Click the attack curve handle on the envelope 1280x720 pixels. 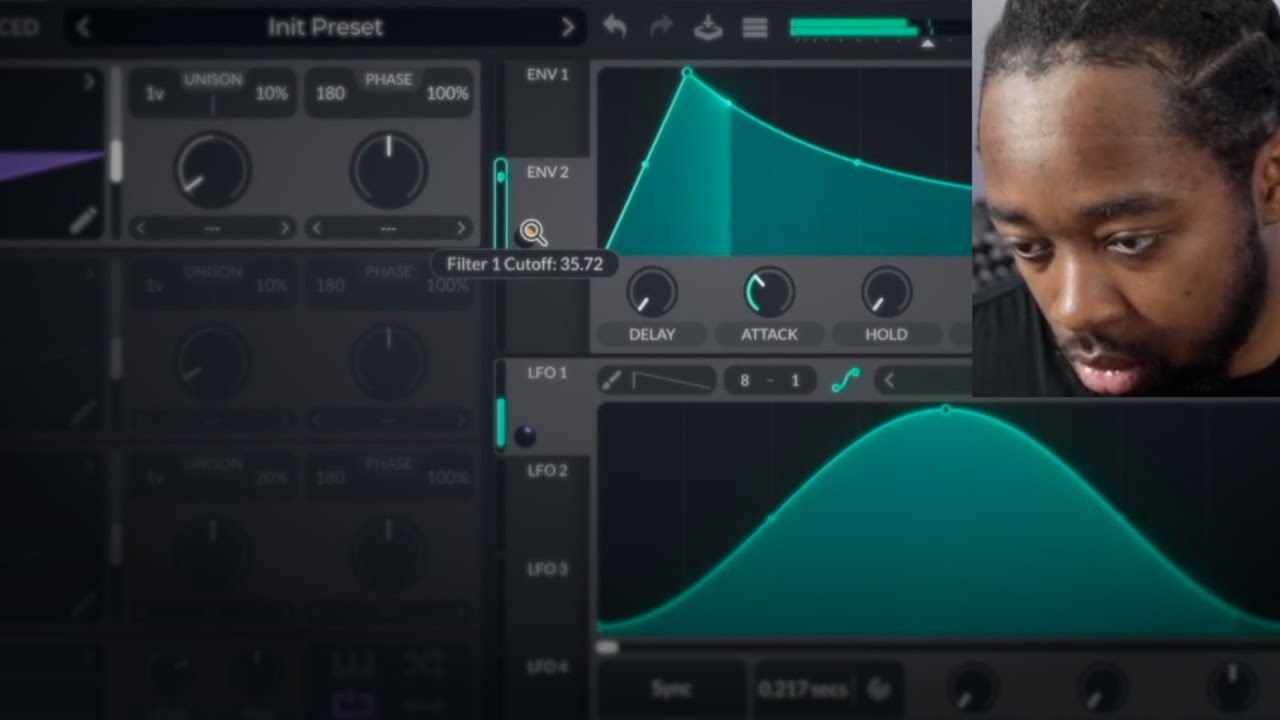click(644, 163)
